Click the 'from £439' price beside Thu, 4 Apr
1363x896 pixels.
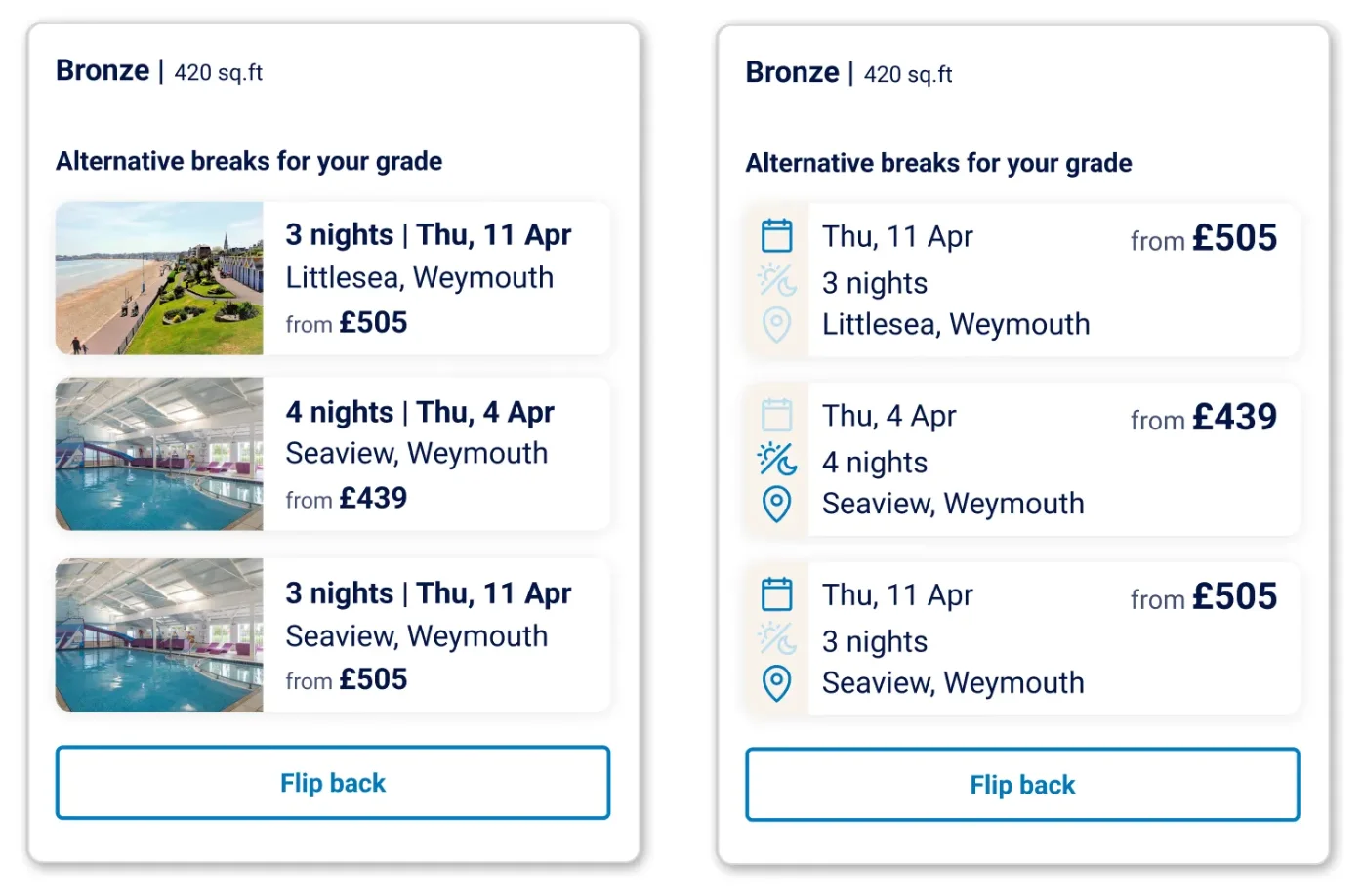pos(1203,418)
